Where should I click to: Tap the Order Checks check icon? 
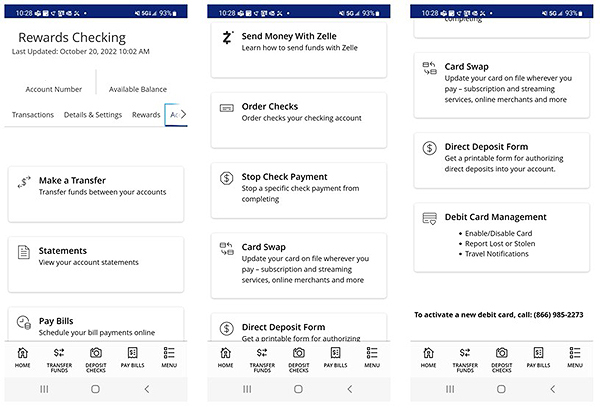pyautogui.click(x=227, y=108)
